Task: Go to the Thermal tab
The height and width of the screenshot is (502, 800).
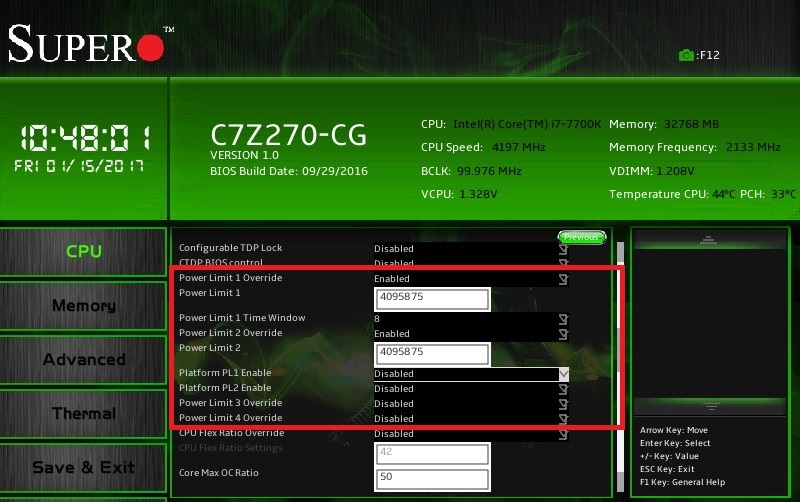Action: point(83,414)
